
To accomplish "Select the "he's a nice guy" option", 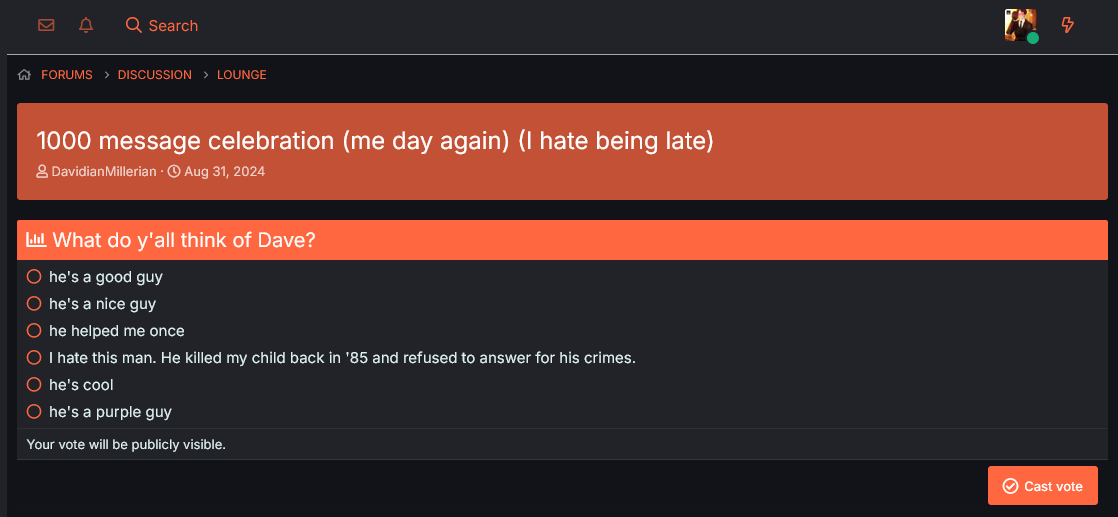I will [x=34, y=304].
